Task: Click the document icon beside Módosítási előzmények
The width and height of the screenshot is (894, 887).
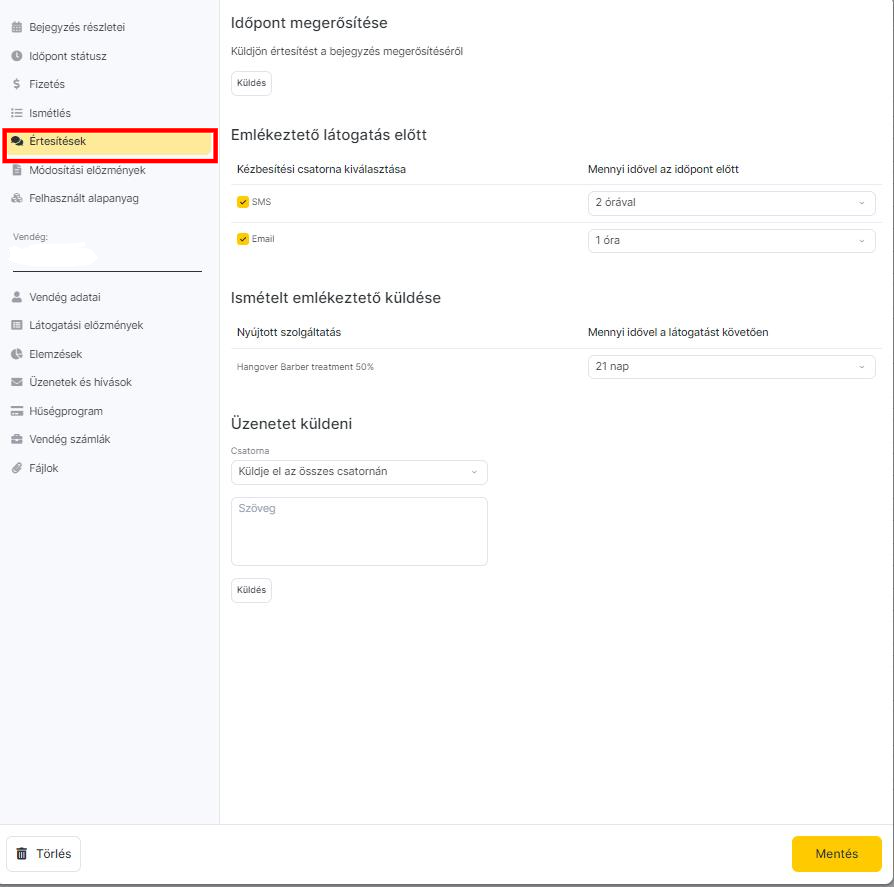Action: (x=17, y=170)
